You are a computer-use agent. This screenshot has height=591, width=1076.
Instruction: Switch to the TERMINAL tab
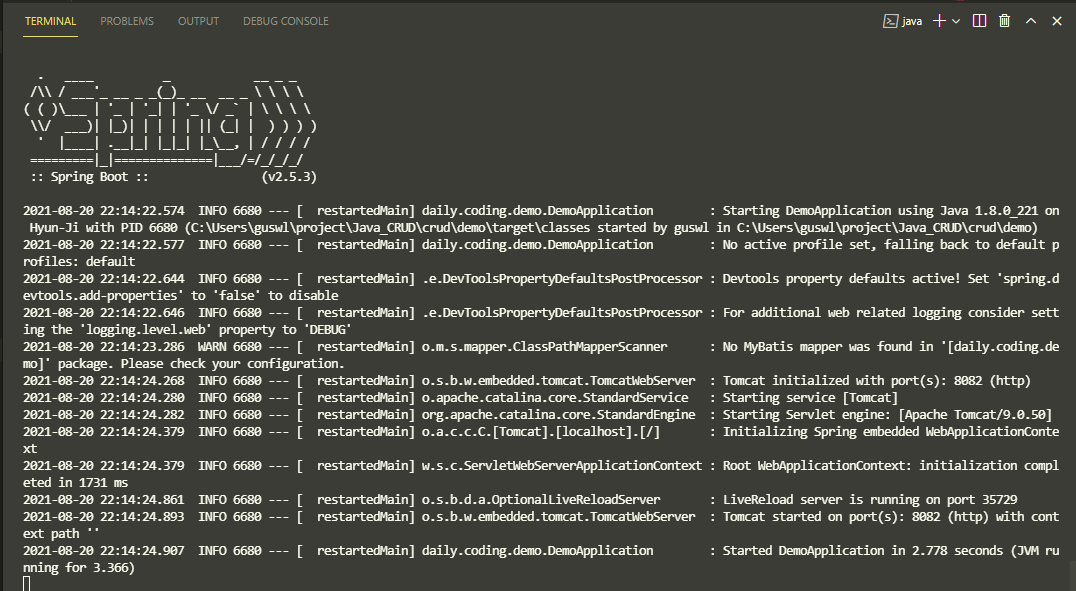(x=50, y=21)
